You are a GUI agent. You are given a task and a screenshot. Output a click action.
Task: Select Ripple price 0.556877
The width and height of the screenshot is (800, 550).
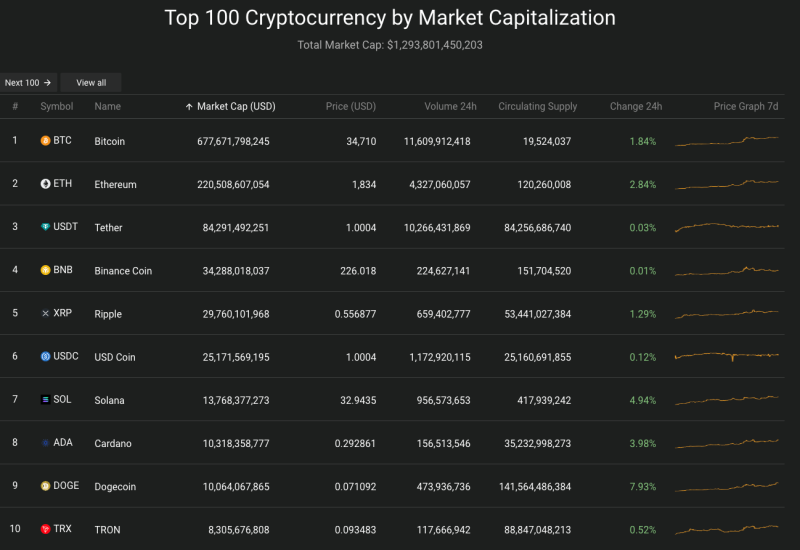[356, 314]
